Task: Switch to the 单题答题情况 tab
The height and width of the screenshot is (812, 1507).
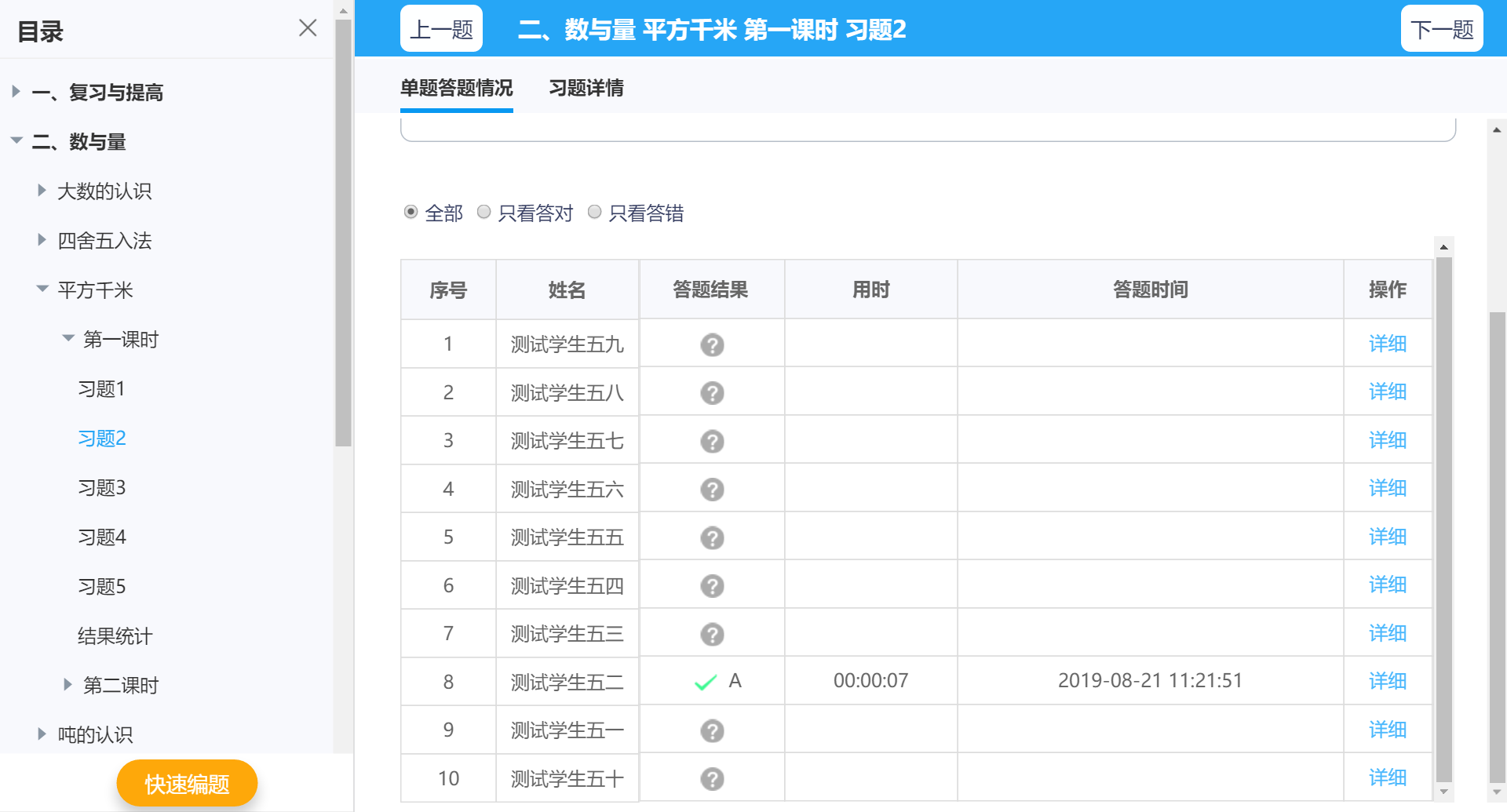Action: [456, 88]
